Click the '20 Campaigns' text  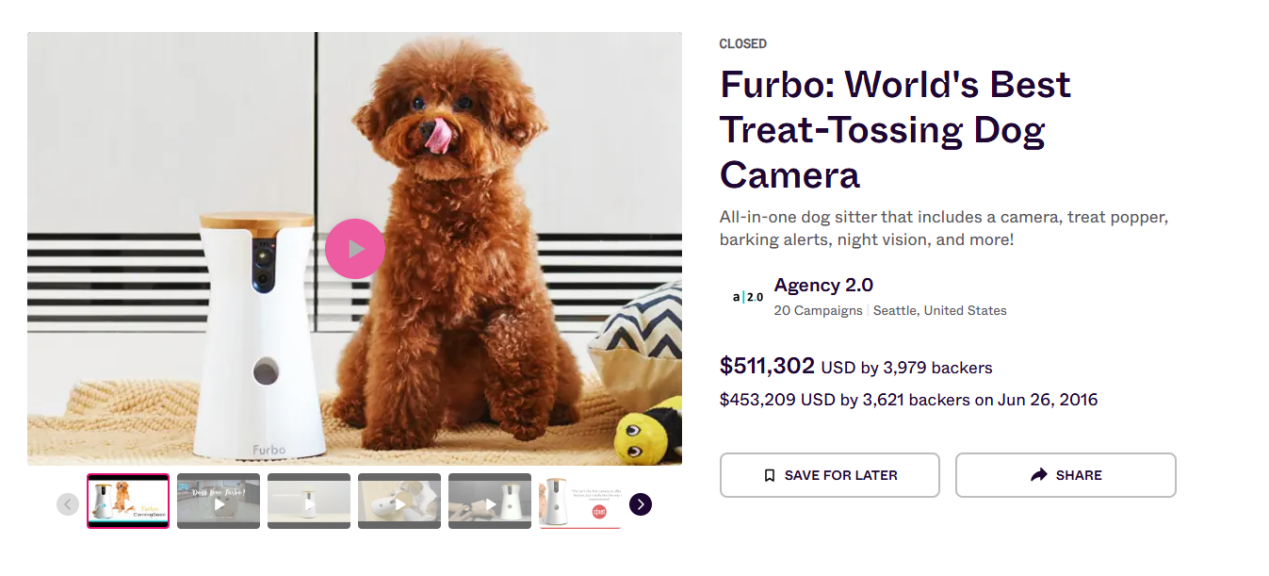(817, 311)
